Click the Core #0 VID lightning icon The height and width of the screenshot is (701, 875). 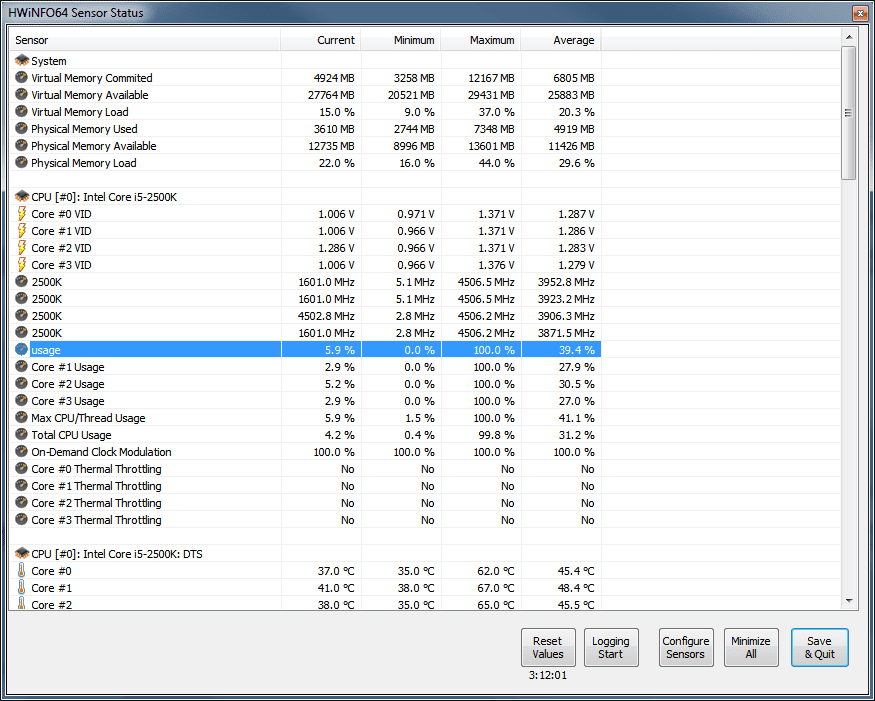21,213
